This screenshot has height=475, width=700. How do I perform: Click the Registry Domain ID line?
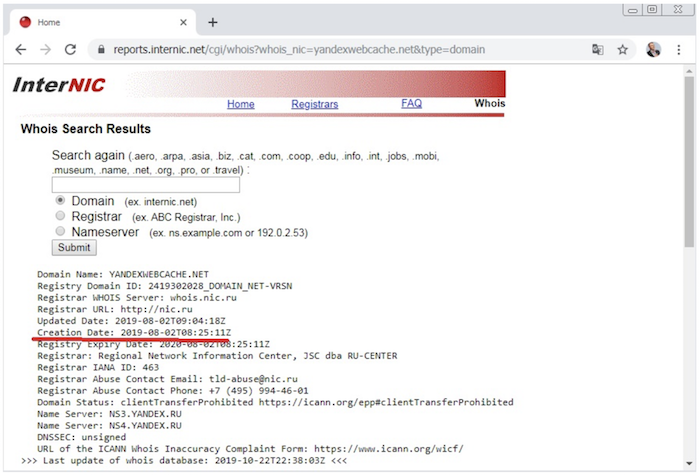165,286
